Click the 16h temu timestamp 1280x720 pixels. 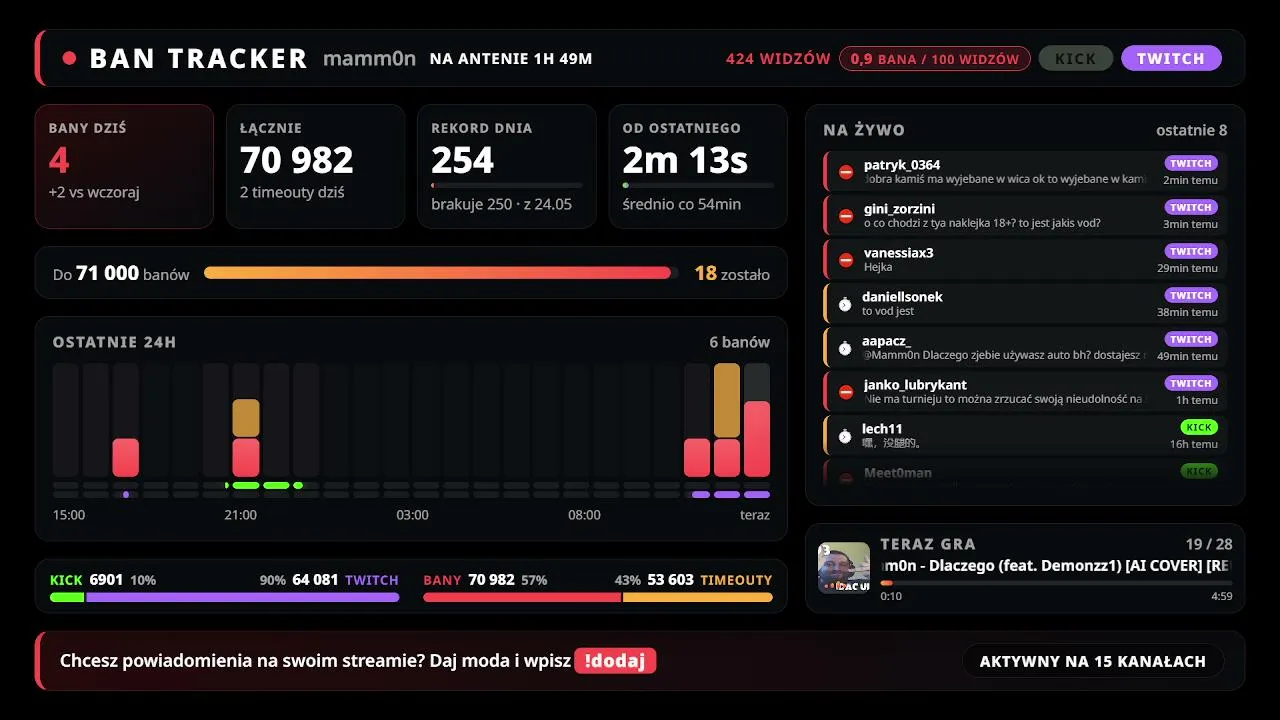click(1194, 444)
